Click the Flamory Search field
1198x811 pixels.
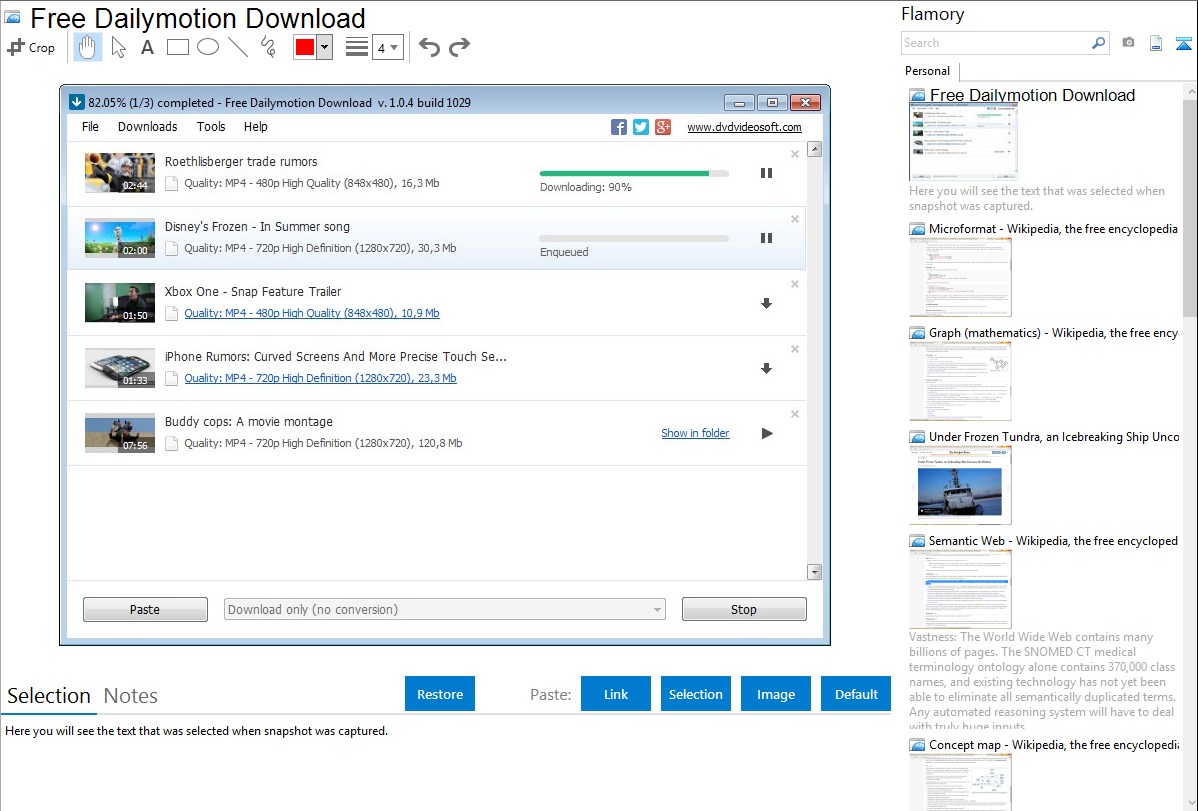tap(995, 44)
